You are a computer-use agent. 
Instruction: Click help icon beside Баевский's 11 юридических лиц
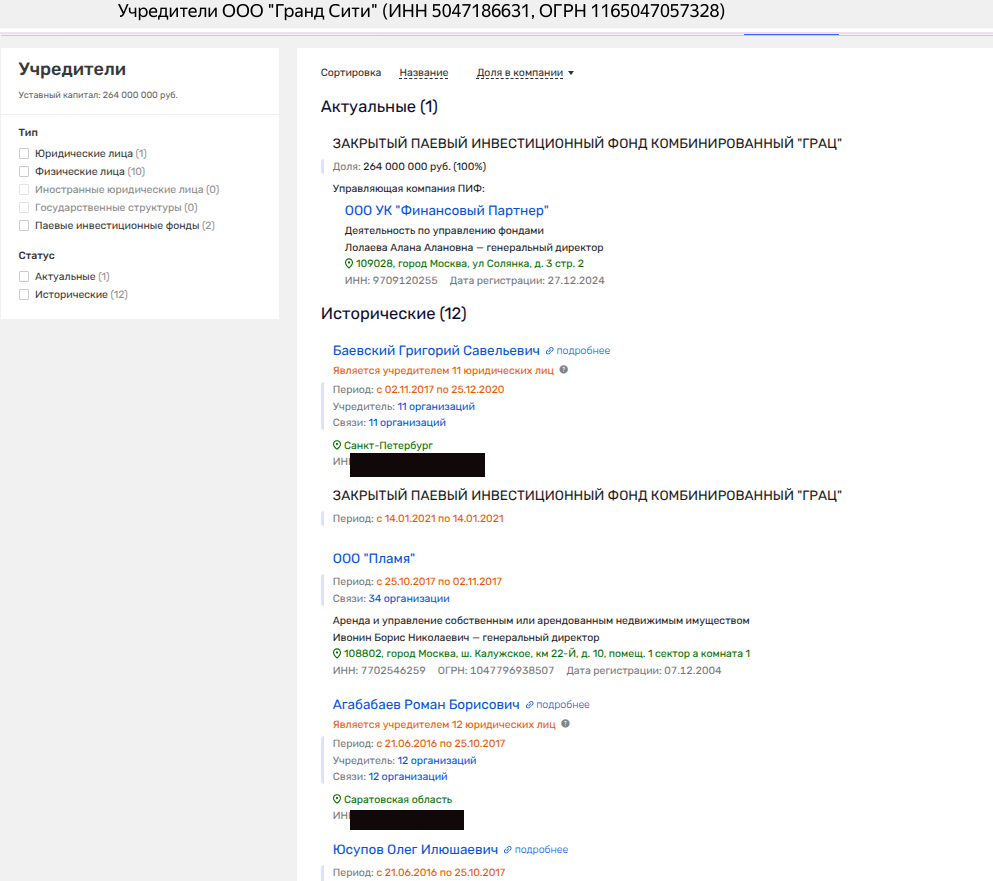pos(564,370)
